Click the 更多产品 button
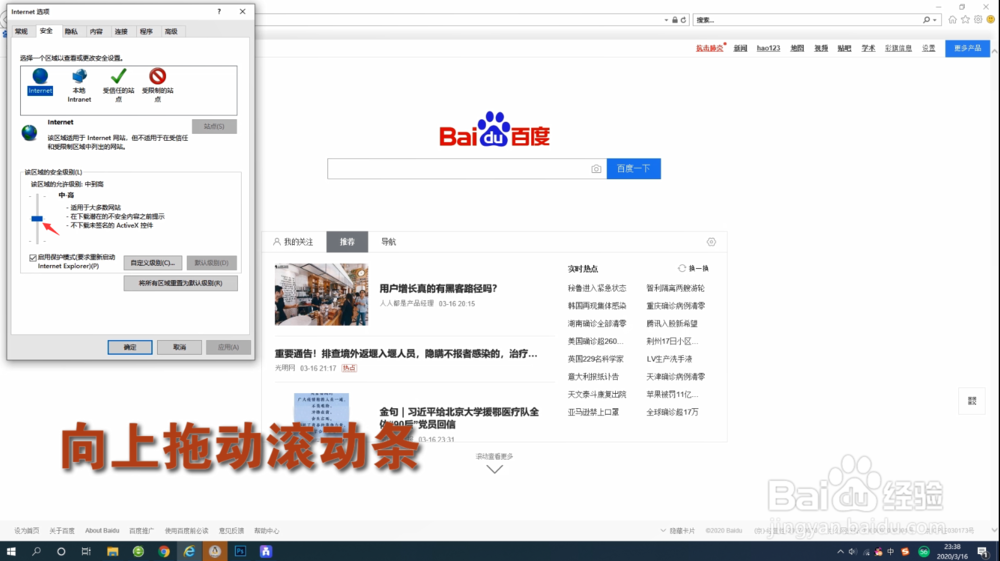The width and height of the screenshot is (1000, 561). (967, 48)
